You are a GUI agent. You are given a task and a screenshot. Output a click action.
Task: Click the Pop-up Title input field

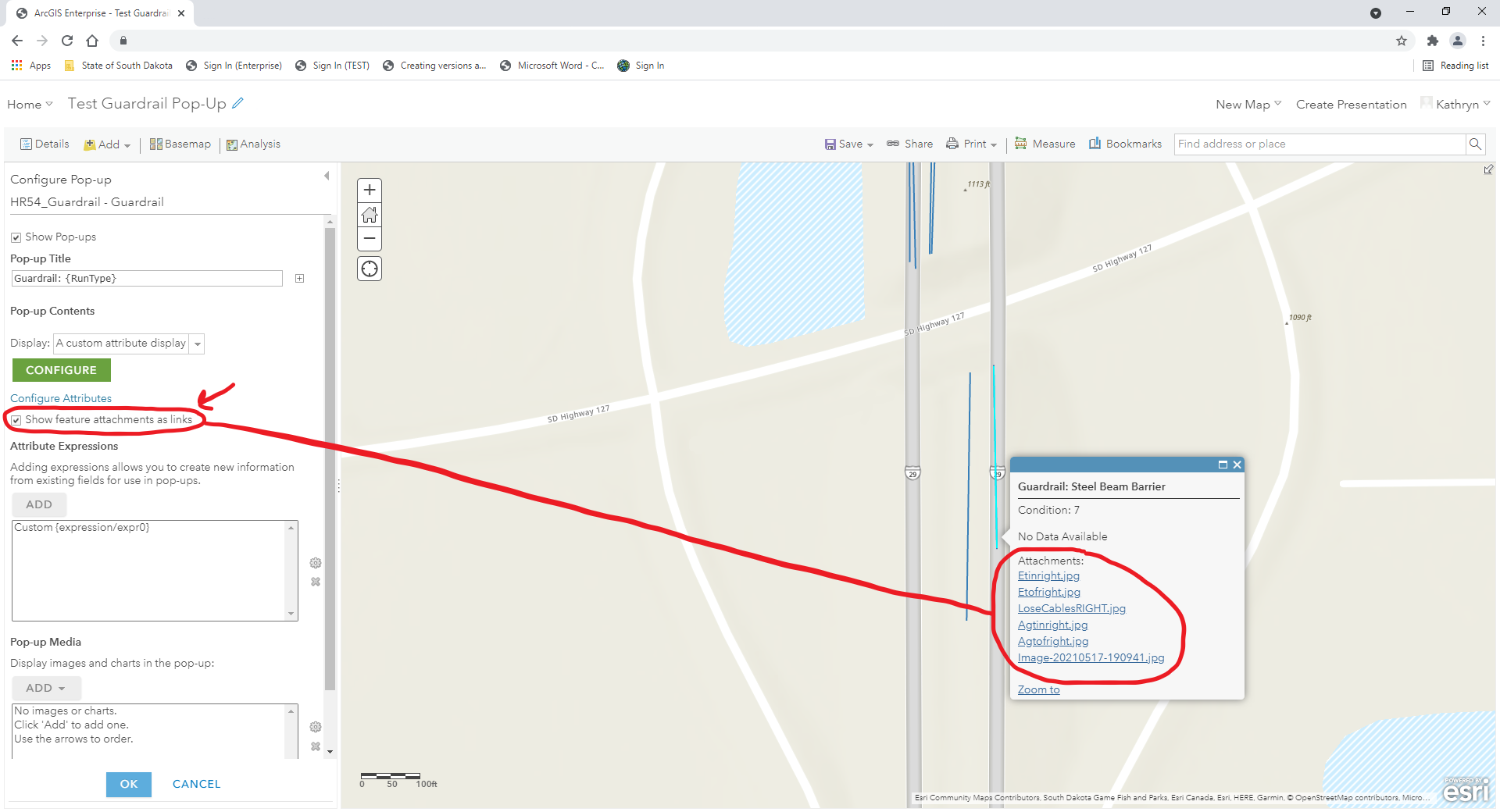pos(147,279)
